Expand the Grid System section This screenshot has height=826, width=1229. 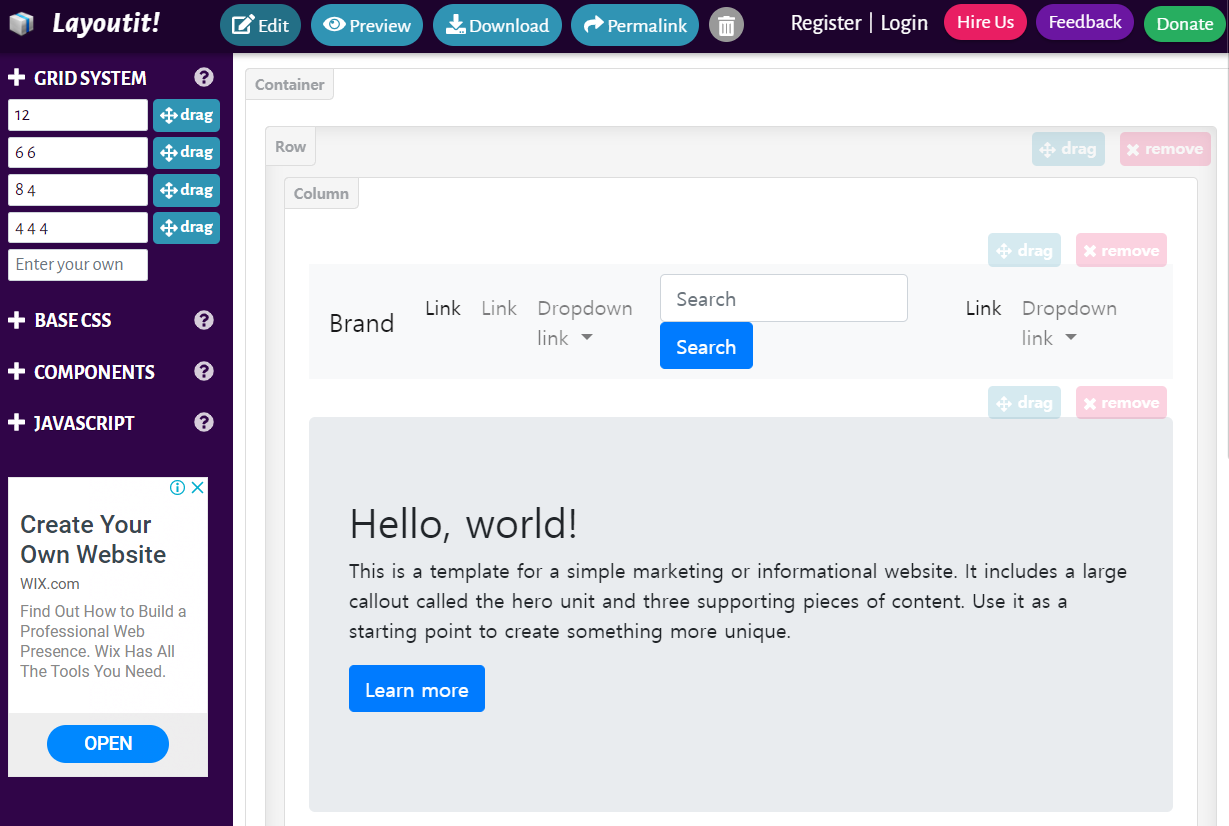[77, 78]
